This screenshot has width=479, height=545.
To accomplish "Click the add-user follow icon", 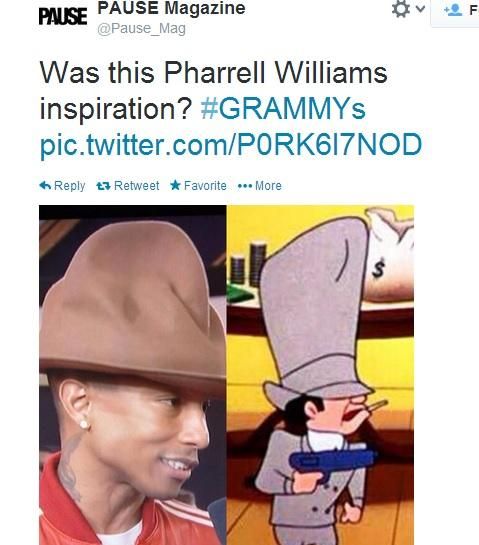I will coord(453,10).
